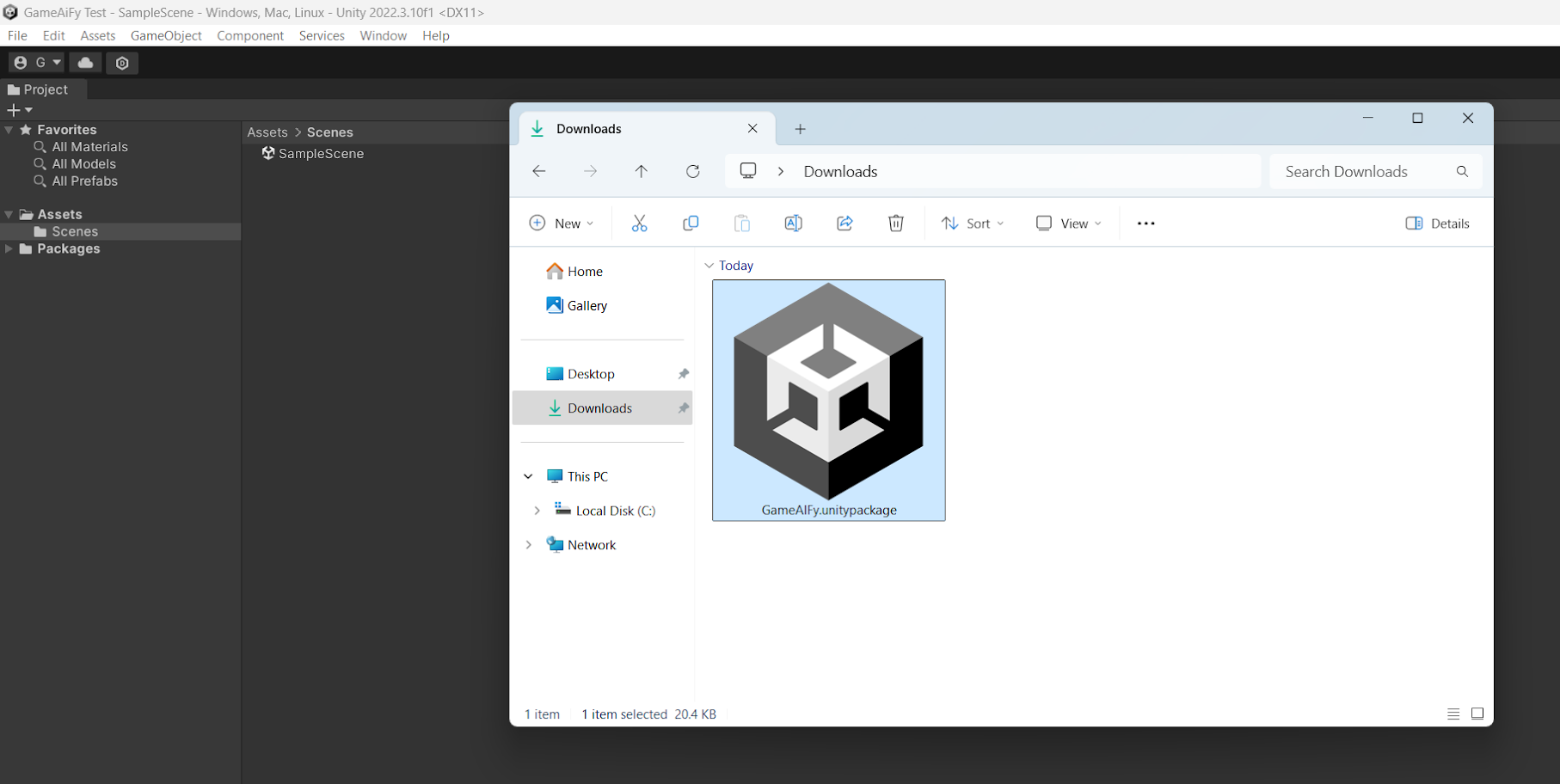
Task: Expand the address bar path chevron
Action: point(781,171)
